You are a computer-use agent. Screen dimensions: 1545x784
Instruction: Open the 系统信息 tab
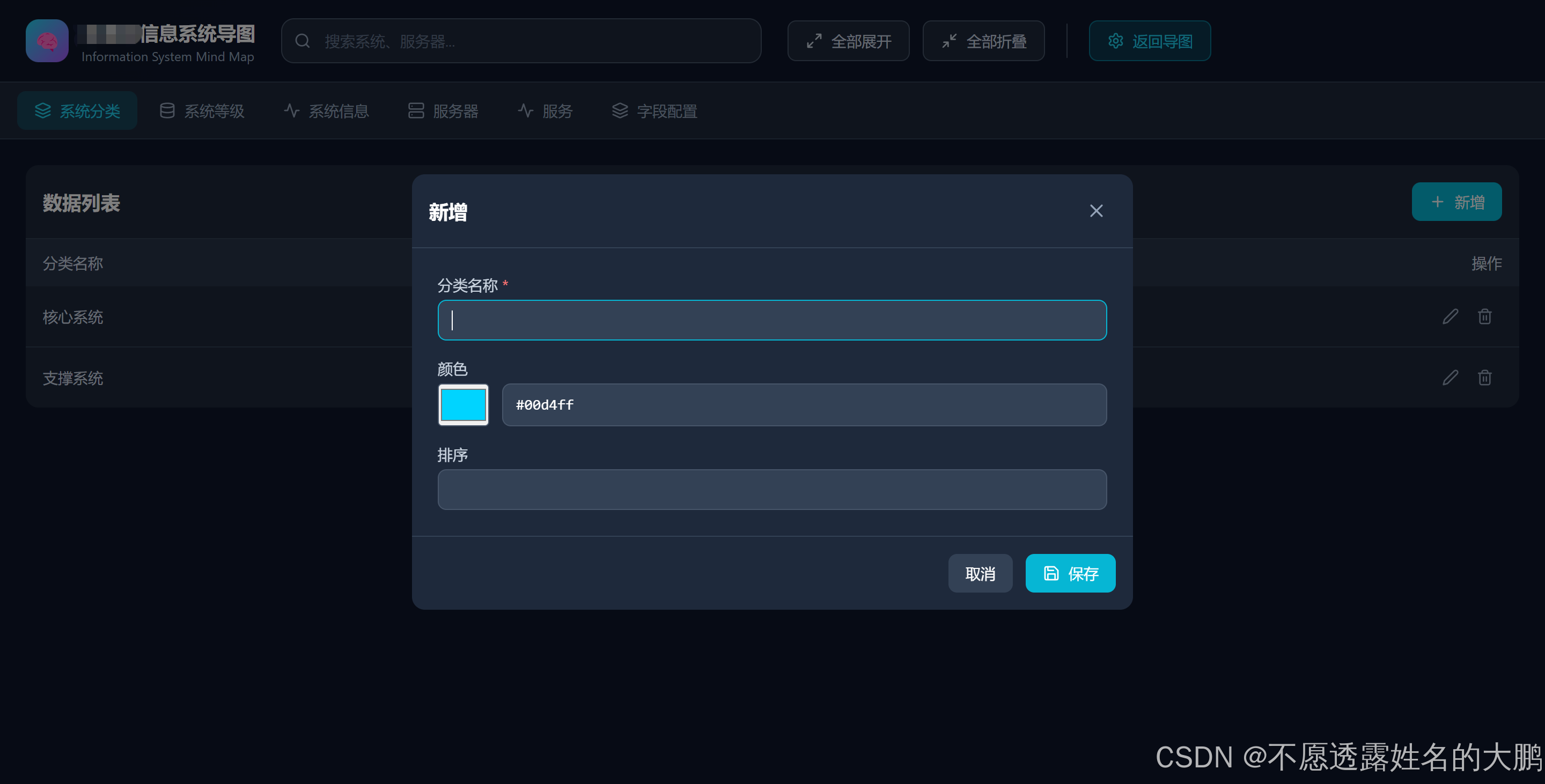click(x=326, y=111)
